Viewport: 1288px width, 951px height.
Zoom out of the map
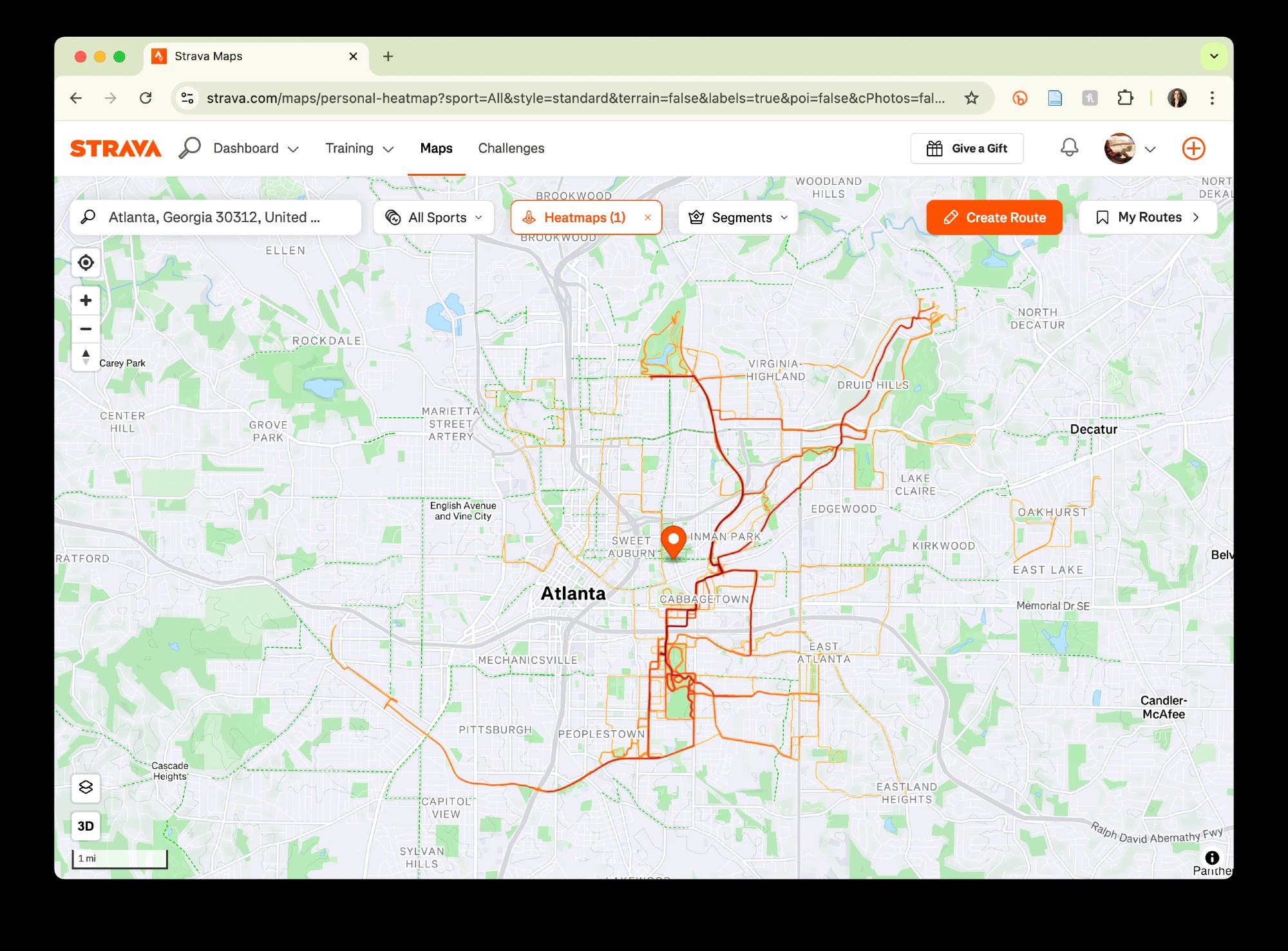coord(86,329)
